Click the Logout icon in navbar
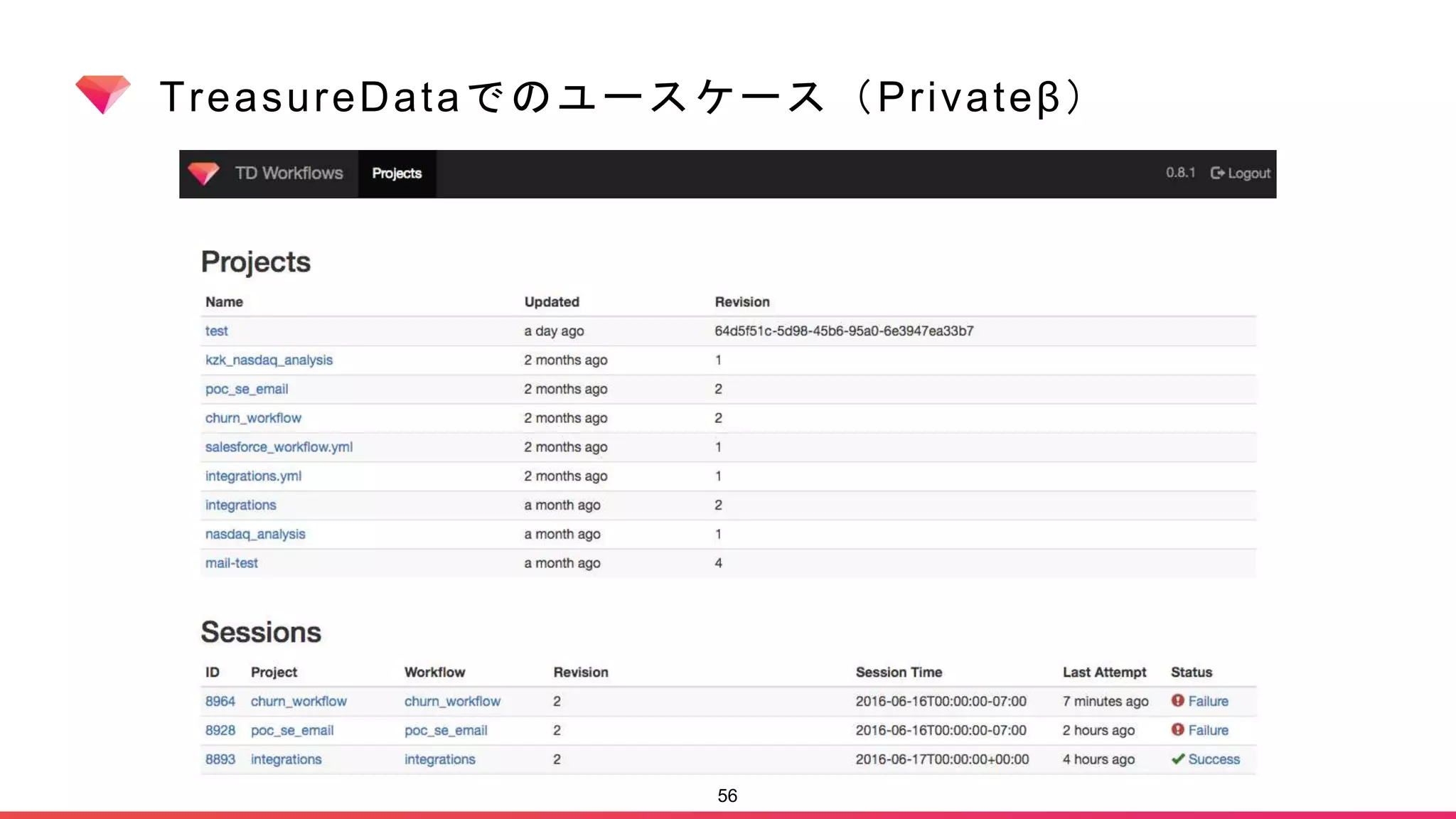Viewport: 1456px width, 819px height. tap(1217, 173)
